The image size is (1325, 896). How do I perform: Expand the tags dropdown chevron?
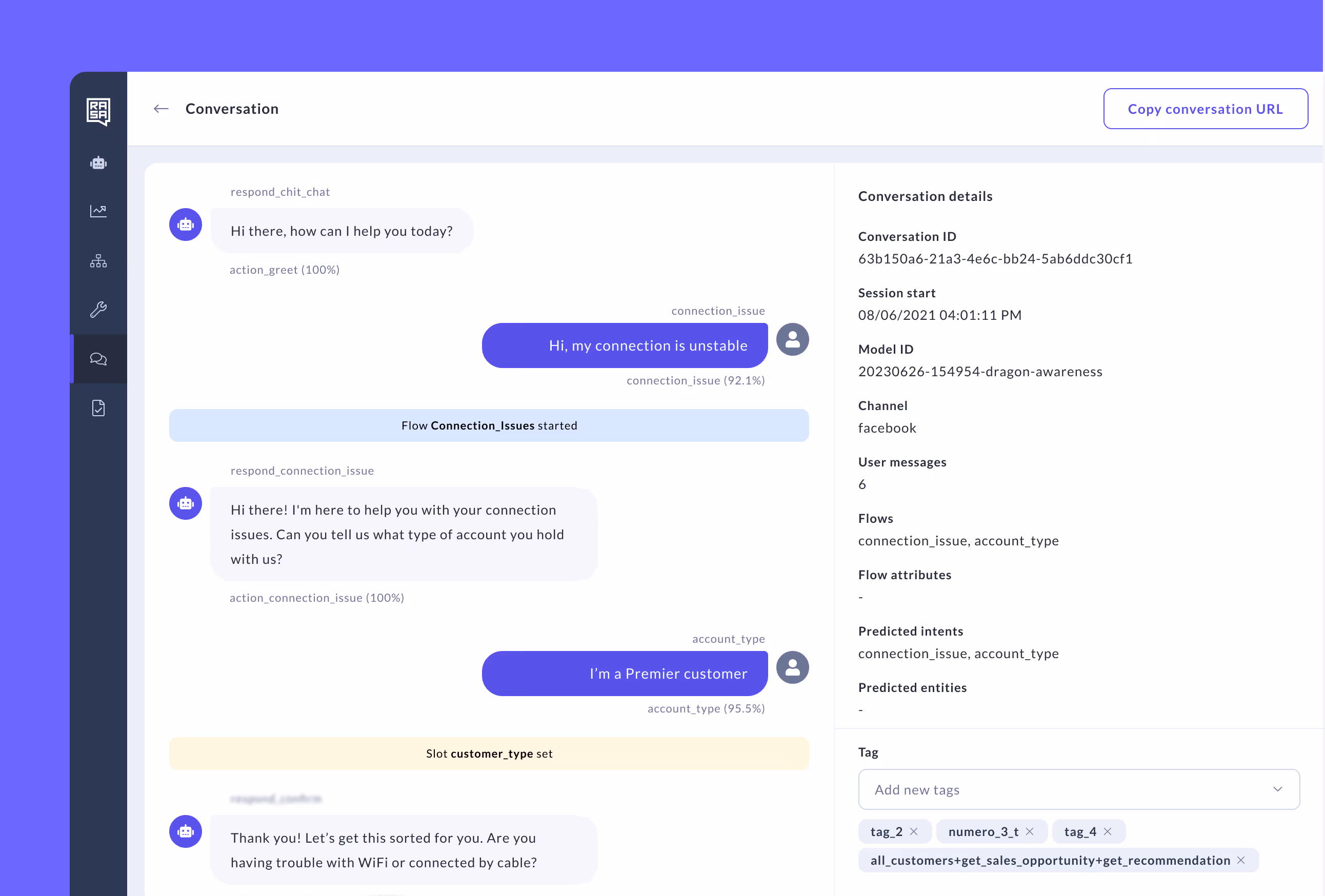coord(1278,789)
